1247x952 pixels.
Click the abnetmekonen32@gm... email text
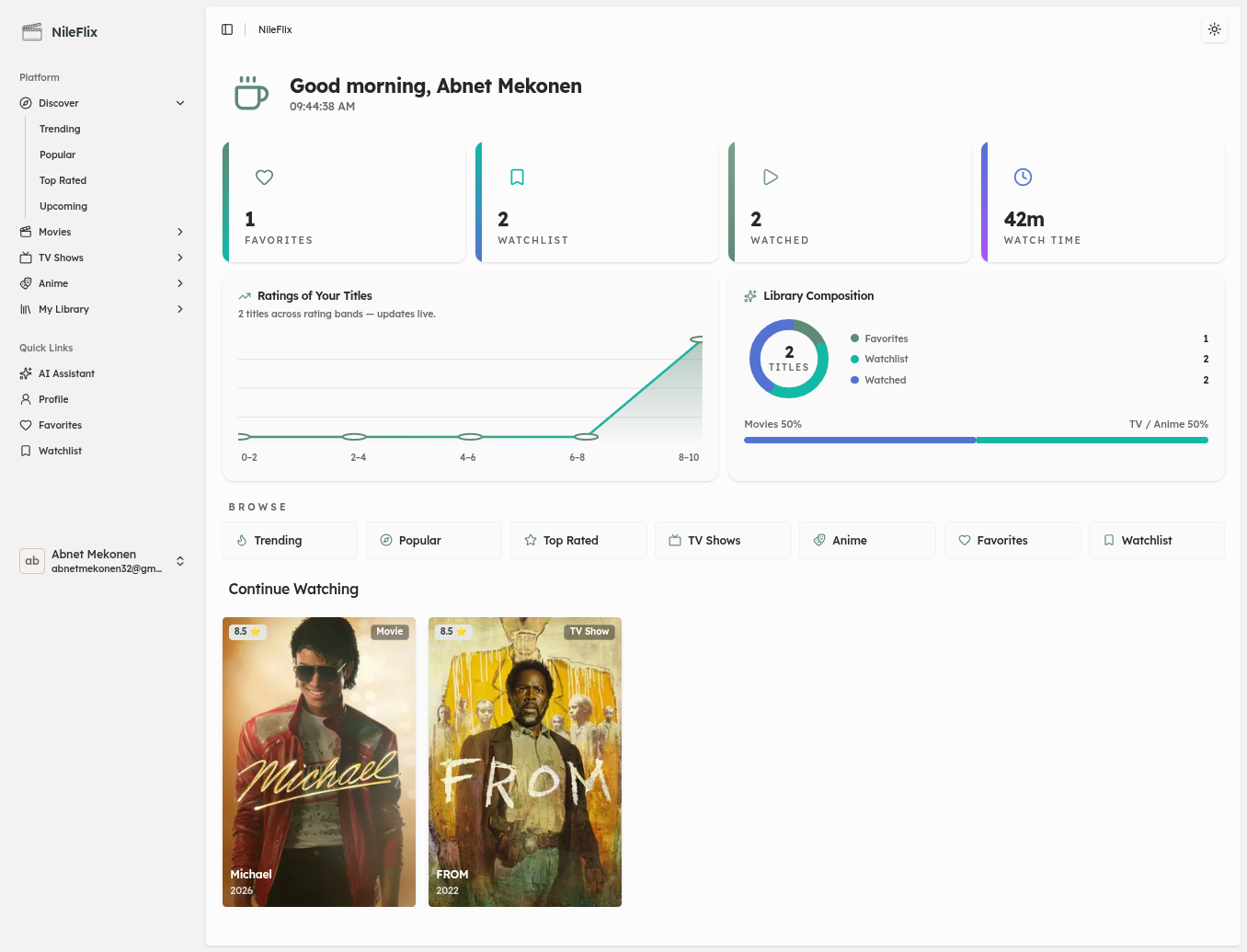click(107, 568)
